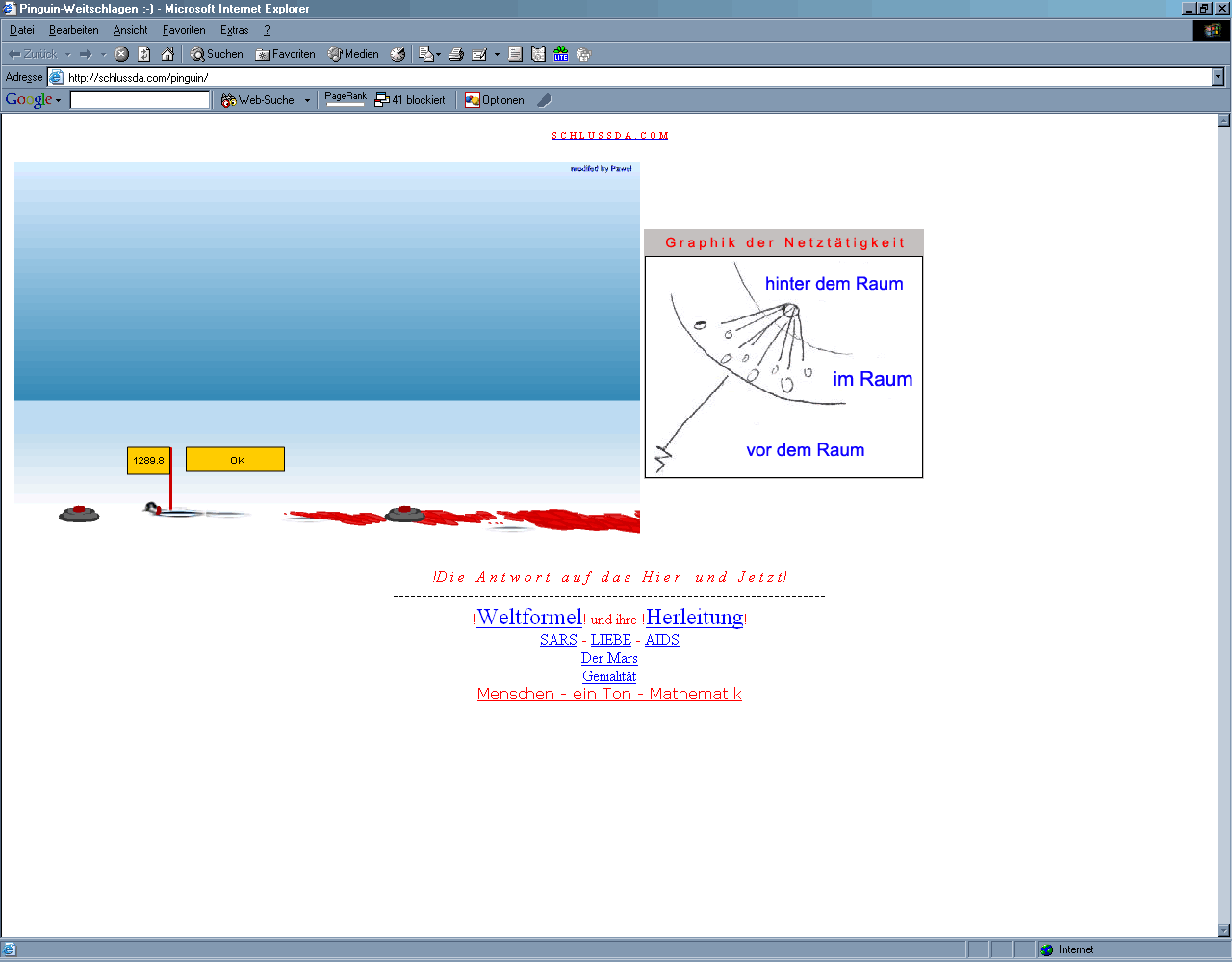
Task: Click the Refresh page icon
Action: (144, 54)
